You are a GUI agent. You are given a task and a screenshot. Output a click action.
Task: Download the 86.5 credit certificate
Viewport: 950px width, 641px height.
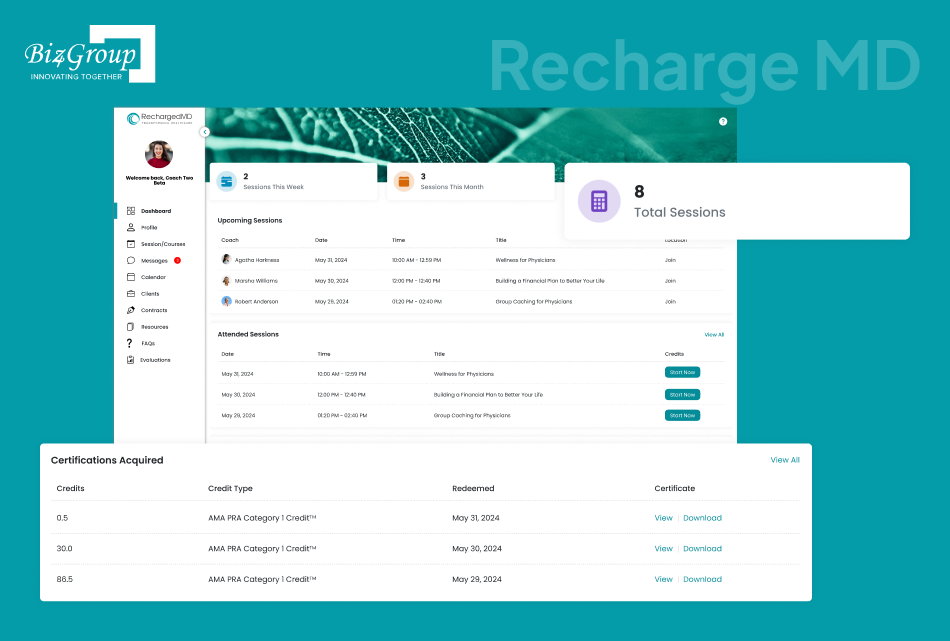(x=702, y=579)
